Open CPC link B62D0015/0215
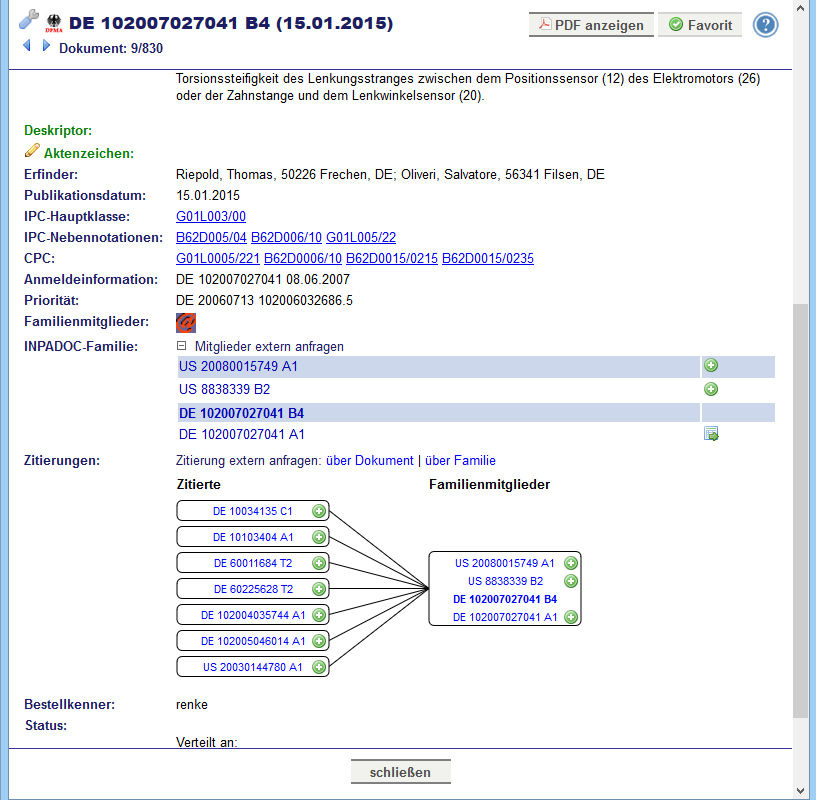 (392, 259)
